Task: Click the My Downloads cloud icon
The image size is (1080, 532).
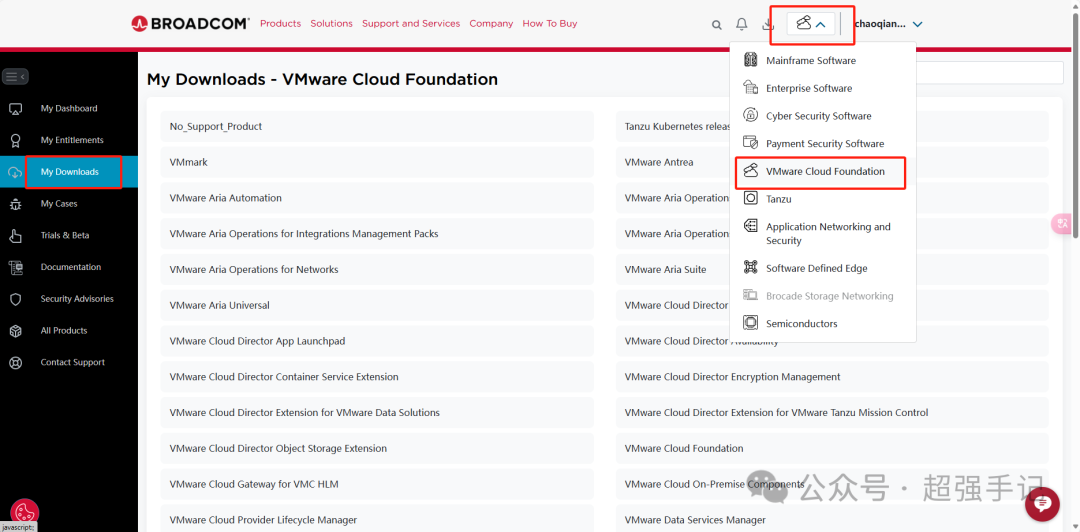Action: (x=14, y=172)
